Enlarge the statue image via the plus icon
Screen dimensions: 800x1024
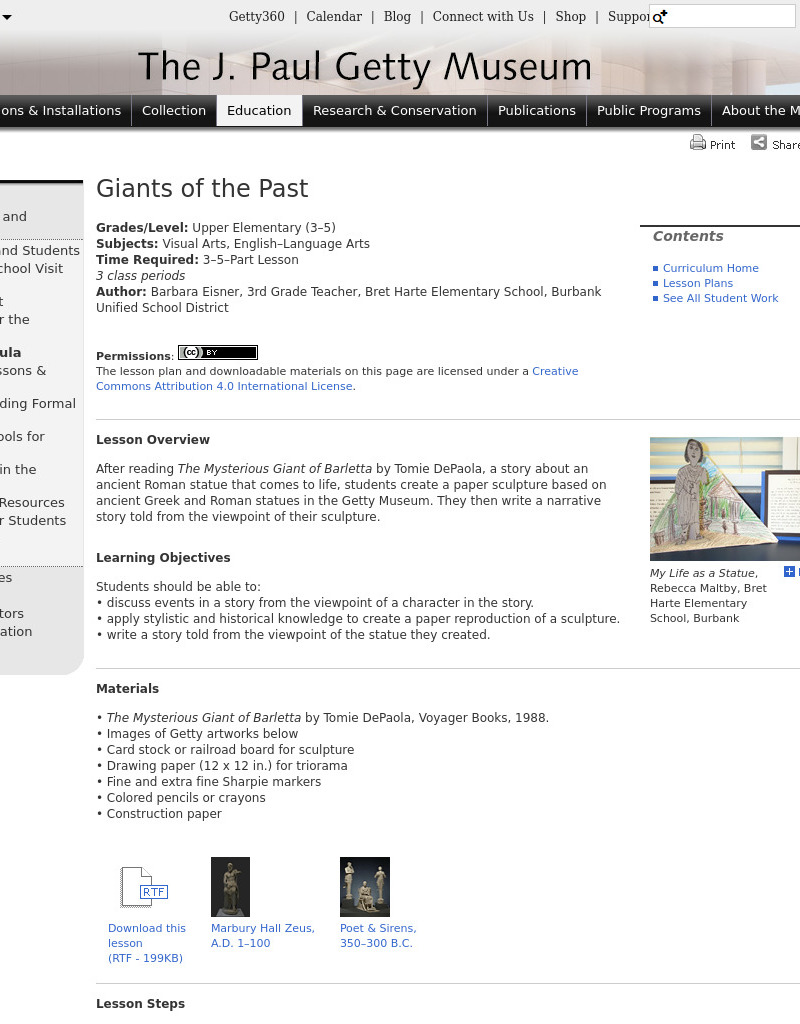click(790, 571)
